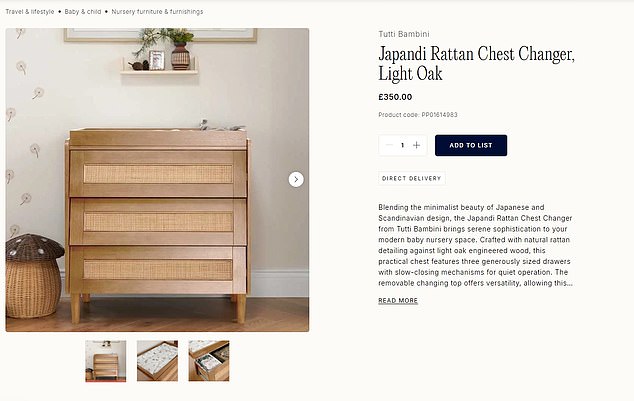
Task: Click the £350.00 price
Action: click(x=396, y=97)
